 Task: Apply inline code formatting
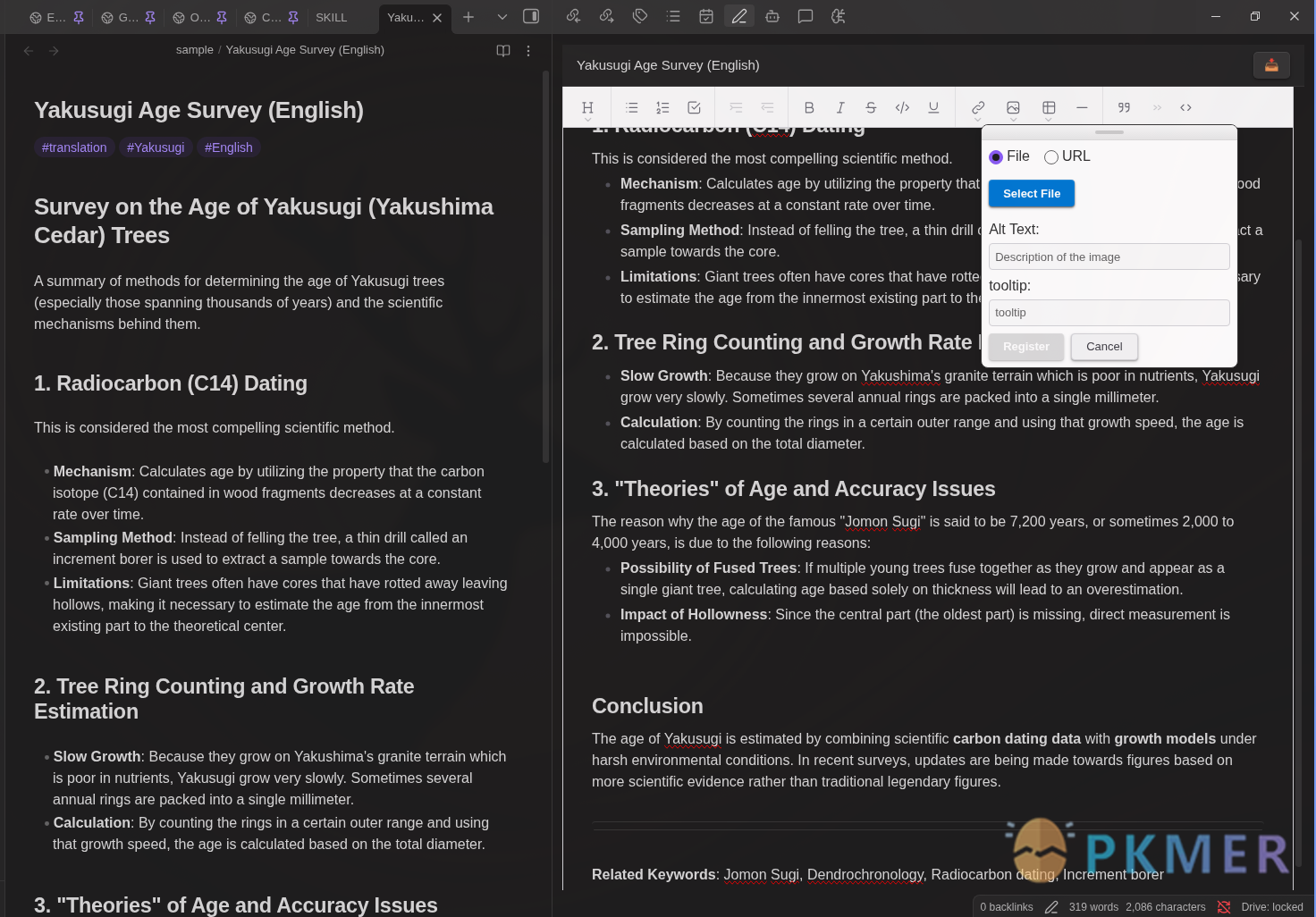coord(902,108)
